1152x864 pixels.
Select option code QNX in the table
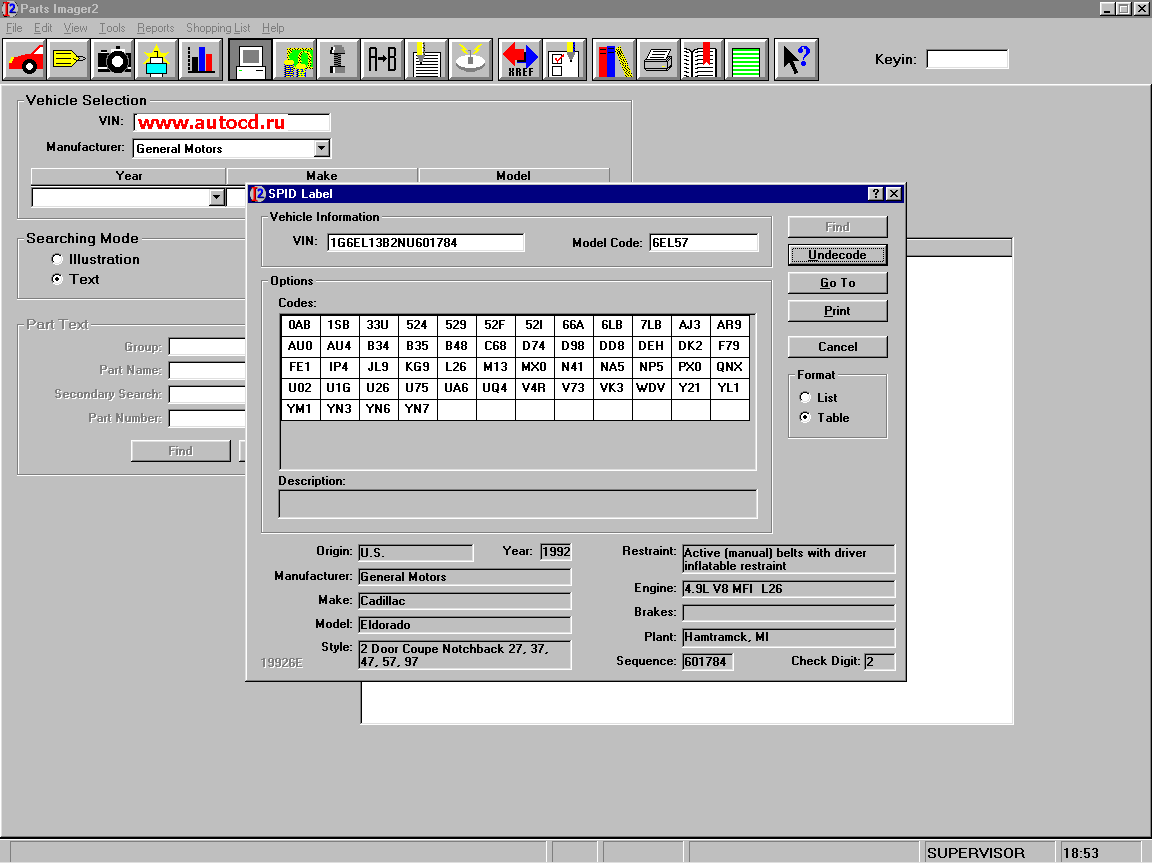730,367
